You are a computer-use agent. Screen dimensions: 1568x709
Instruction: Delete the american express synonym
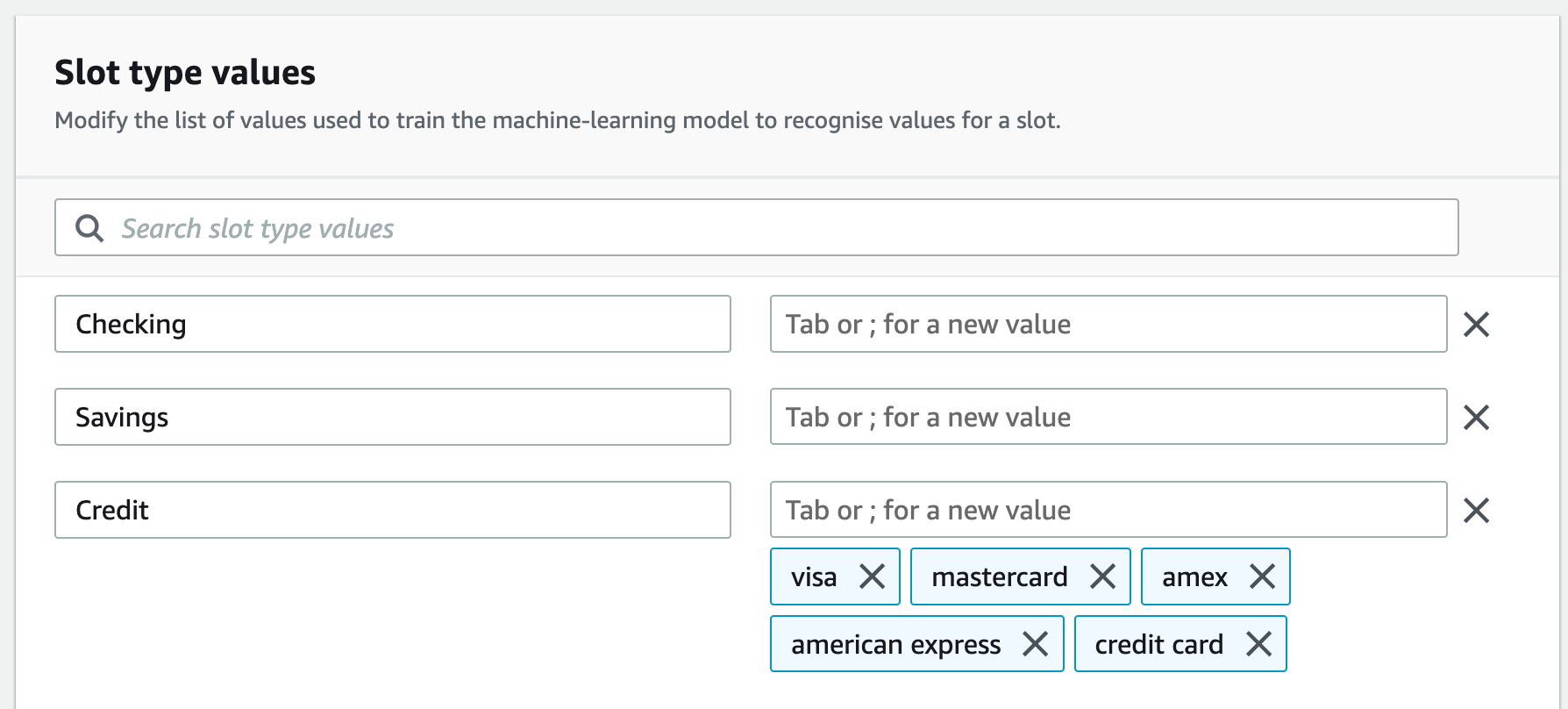1035,645
